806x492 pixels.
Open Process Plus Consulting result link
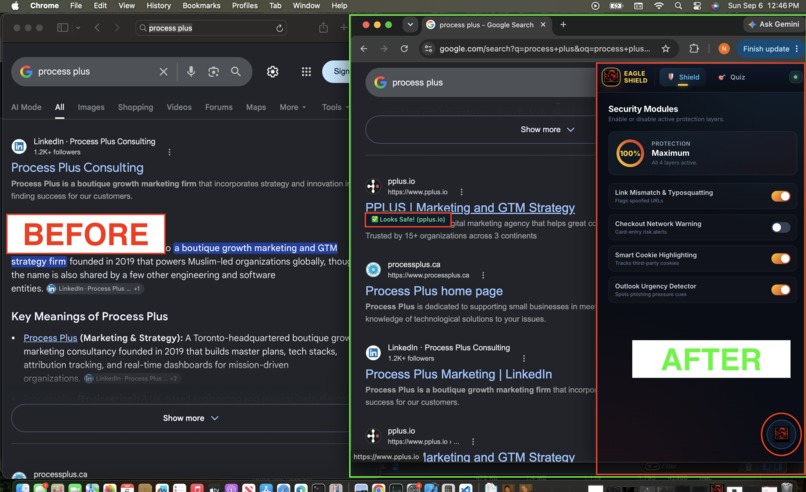77,168
